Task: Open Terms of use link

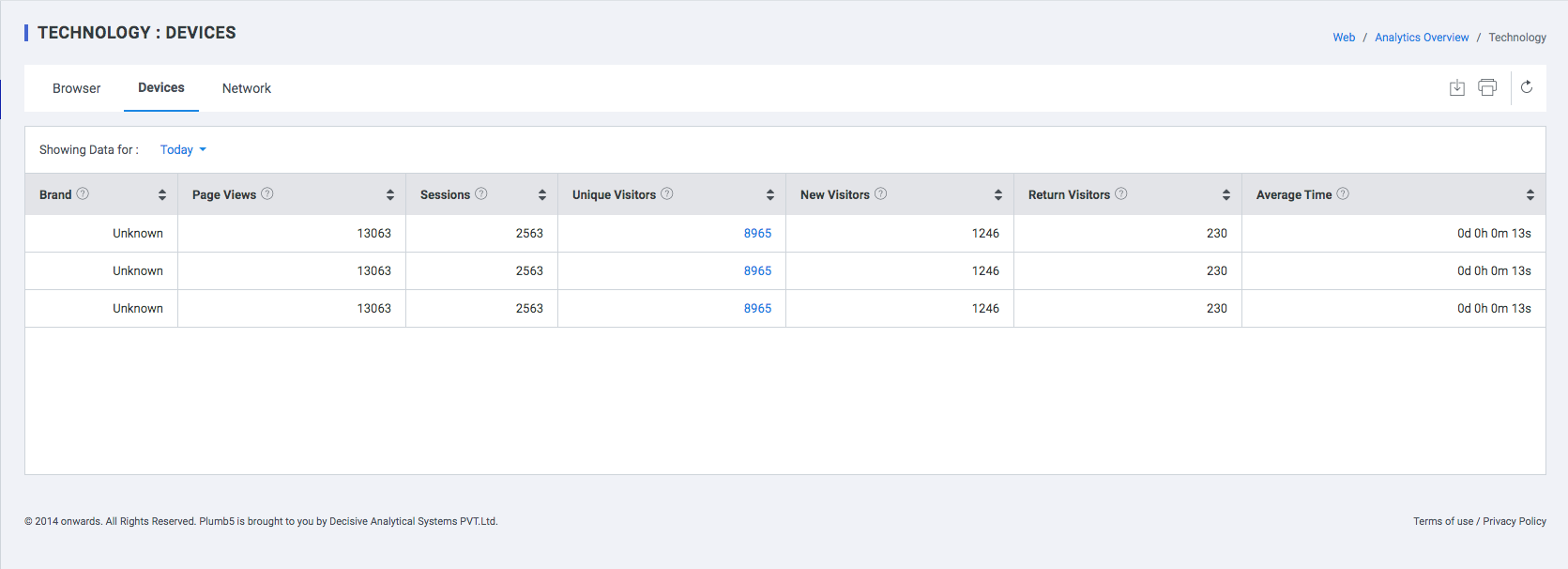Action: [1443, 521]
